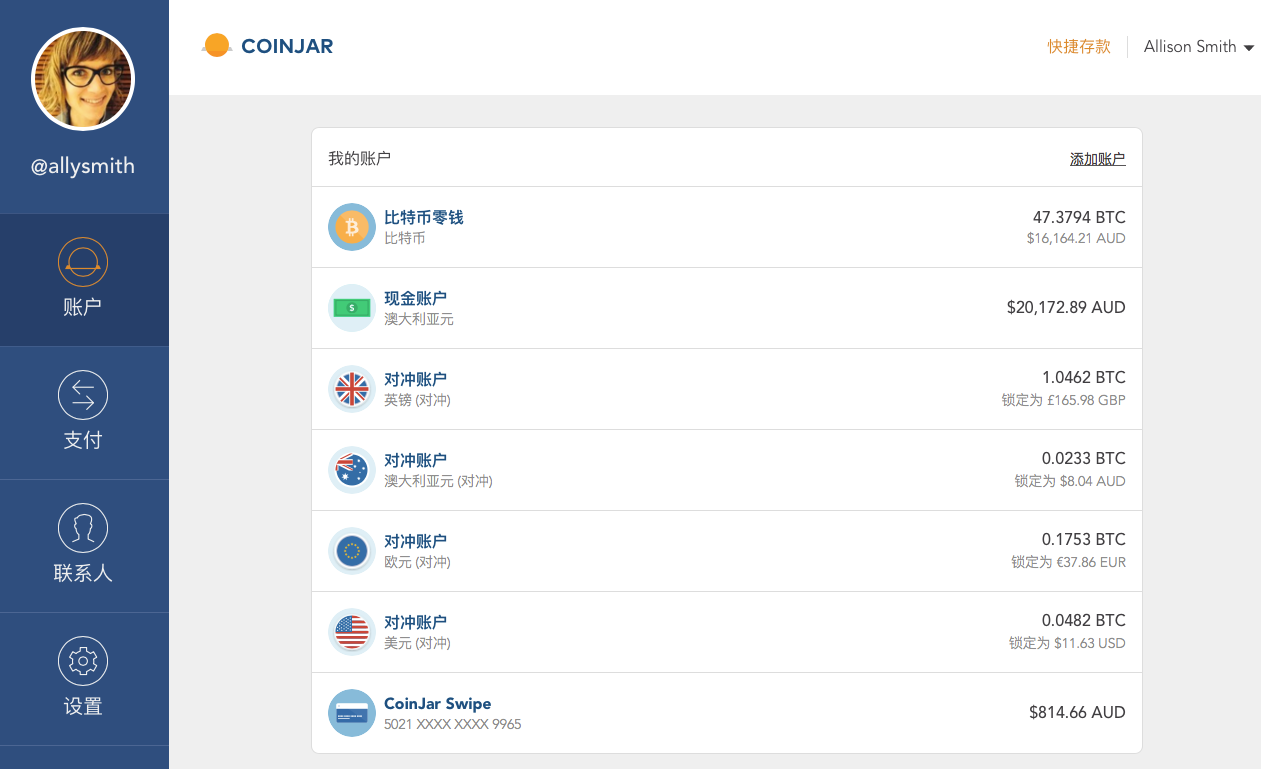
Task: Click the 0.1753 BTC balance
Action: click(x=1084, y=540)
